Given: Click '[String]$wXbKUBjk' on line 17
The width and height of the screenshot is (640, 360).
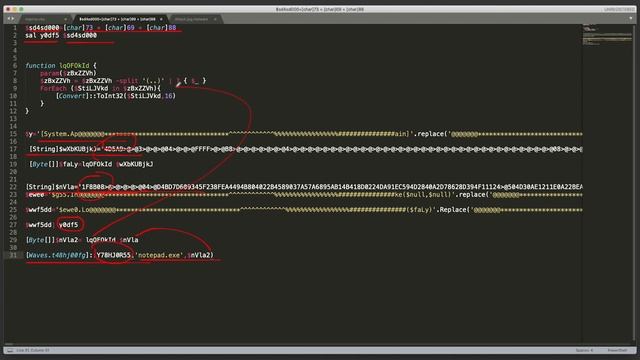Looking at the screenshot, I should pyautogui.click(x=62, y=149).
